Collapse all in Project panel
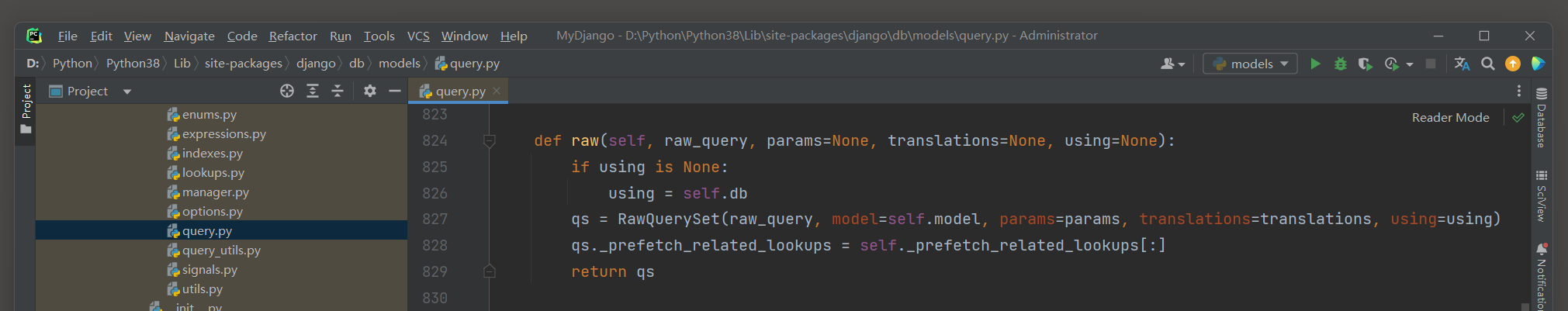Screen dimensions: 1568x311 (x=337, y=91)
